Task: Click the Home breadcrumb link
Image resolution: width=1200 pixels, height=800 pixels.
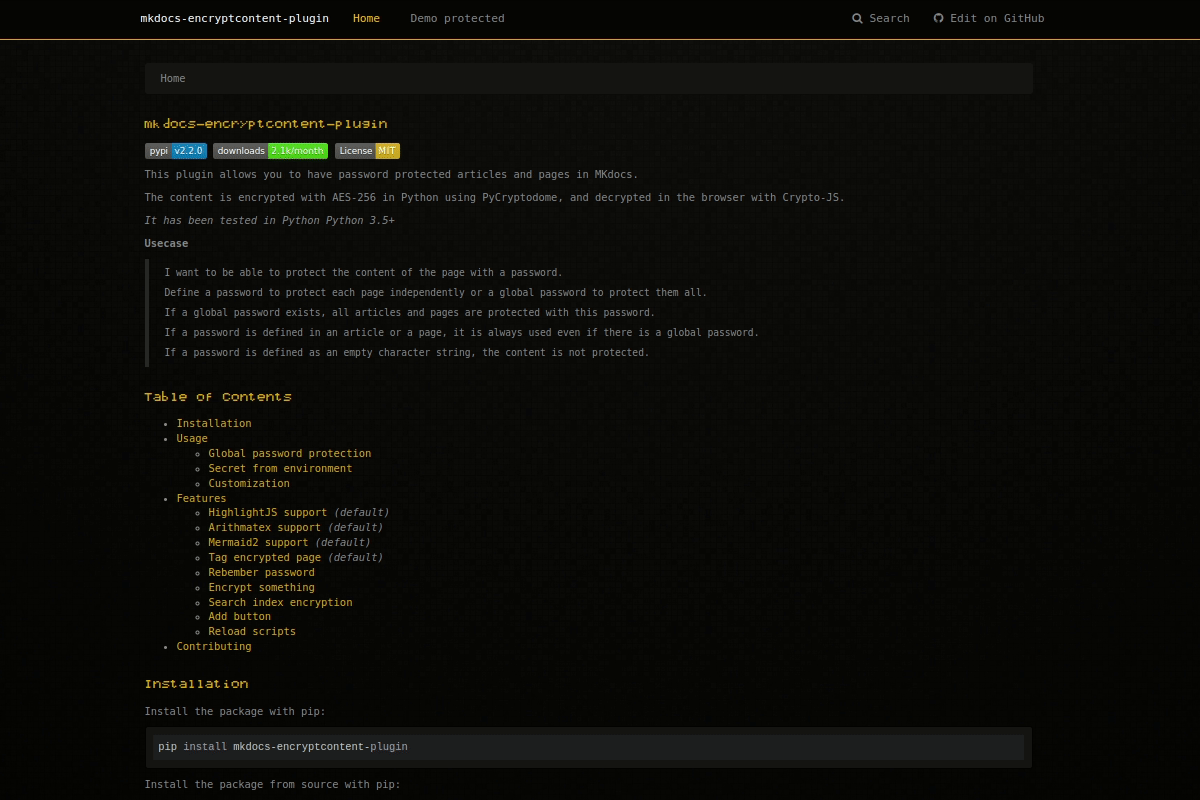Action: [172, 78]
